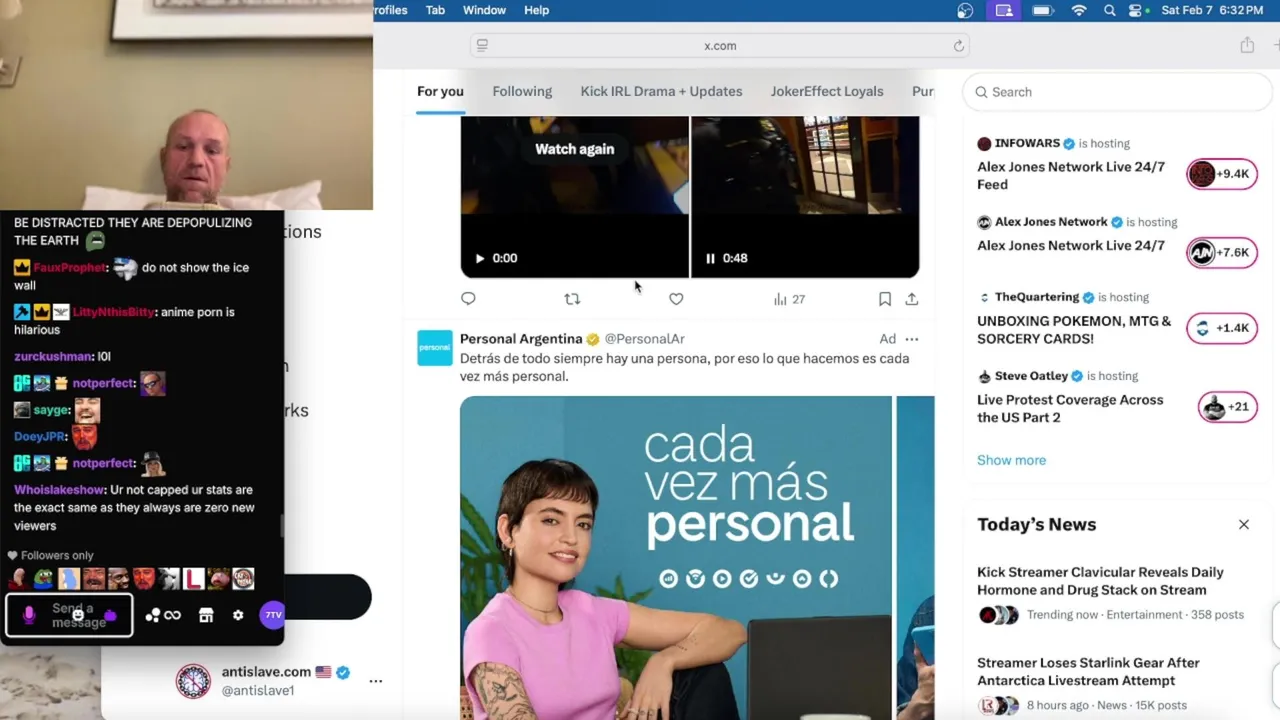Open antislave.com account options menu

[x=376, y=681]
